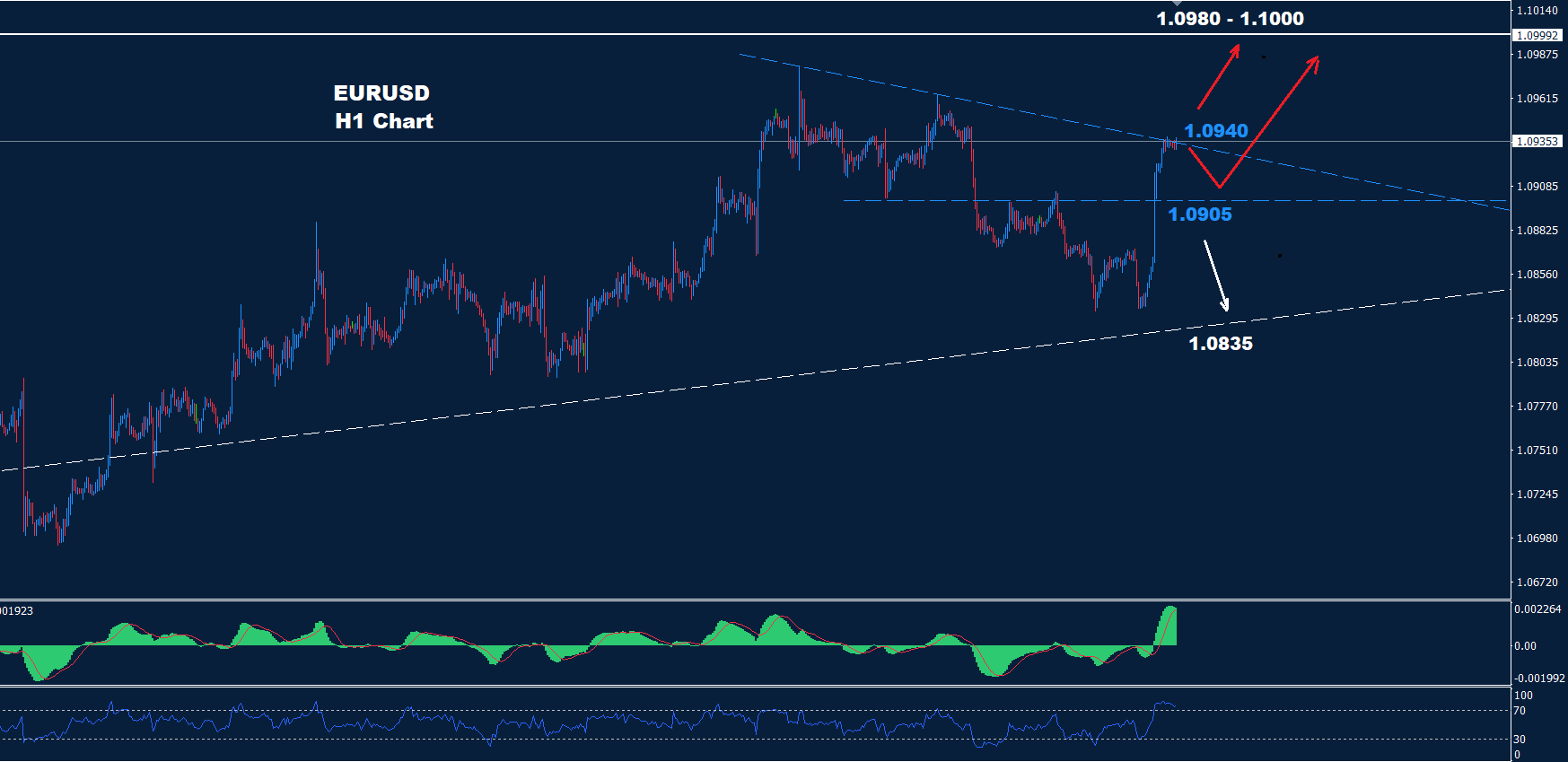This screenshot has width=1568, height=762.
Task: Select the right red upward arrow head
Action: 1315,61
